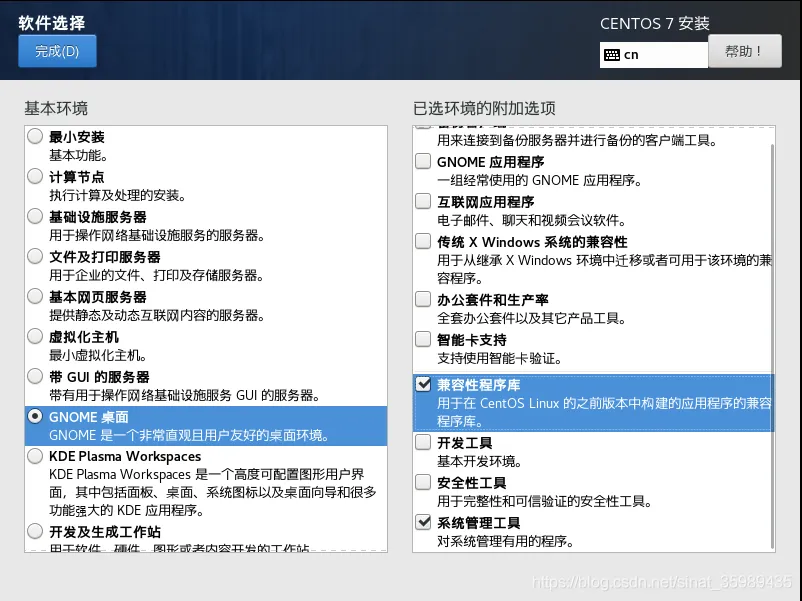Click the keyboard layout icon beside cn

(612, 55)
